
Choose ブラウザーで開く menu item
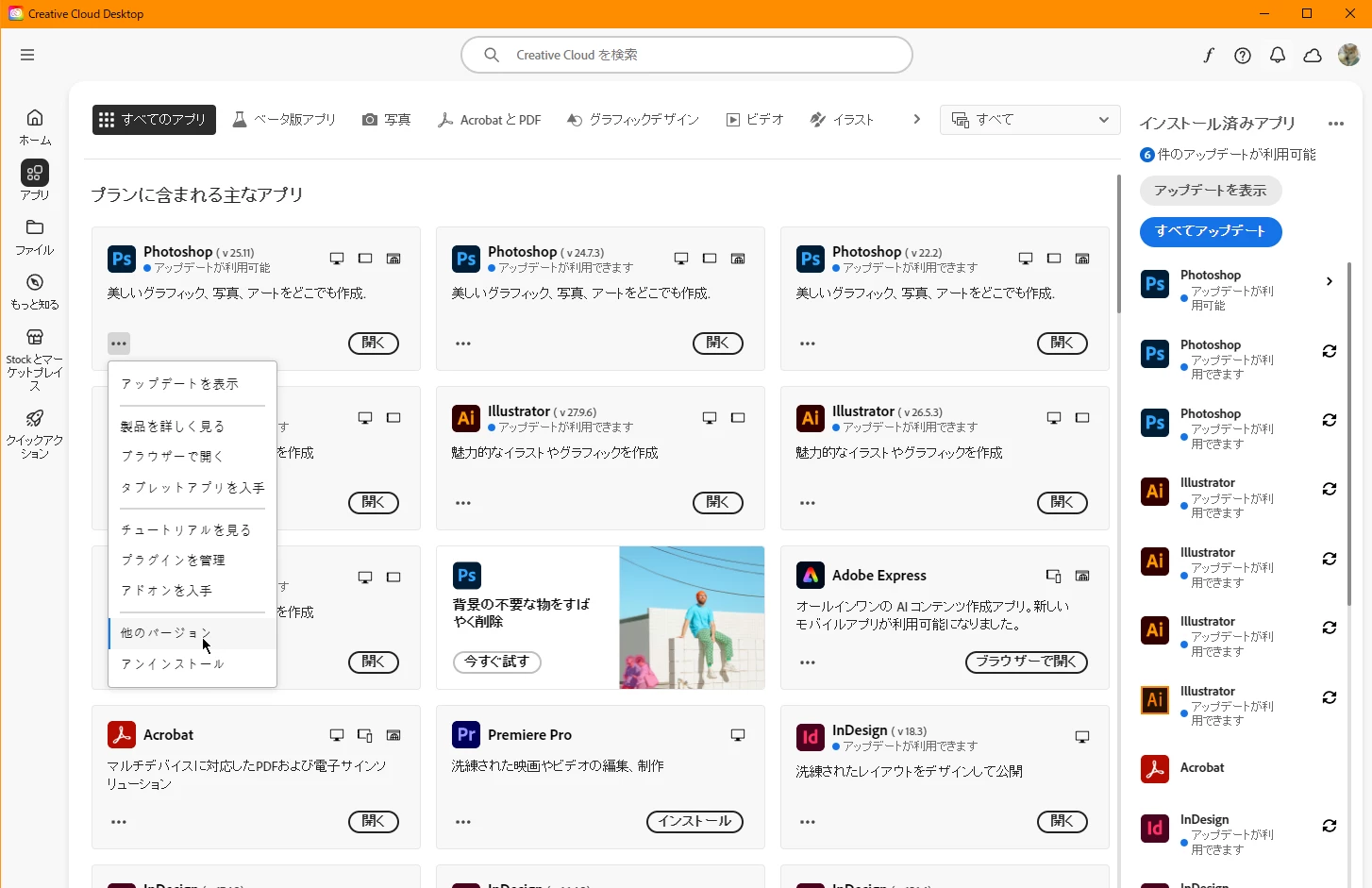[192, 457]
